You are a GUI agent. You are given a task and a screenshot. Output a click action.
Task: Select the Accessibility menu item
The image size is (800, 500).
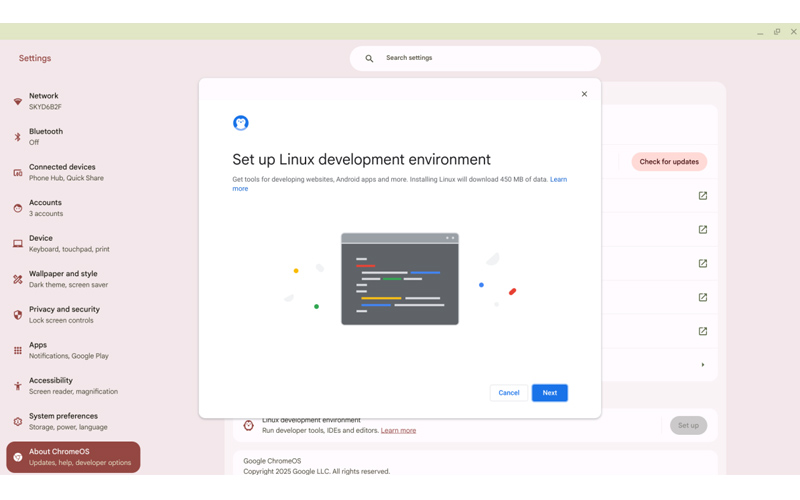click(x=73, y=386)
